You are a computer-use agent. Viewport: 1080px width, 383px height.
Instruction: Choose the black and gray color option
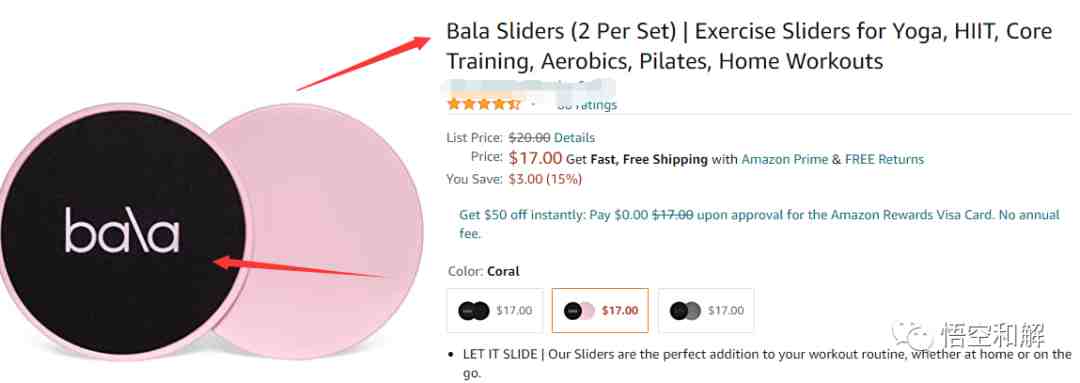point(706,311)
